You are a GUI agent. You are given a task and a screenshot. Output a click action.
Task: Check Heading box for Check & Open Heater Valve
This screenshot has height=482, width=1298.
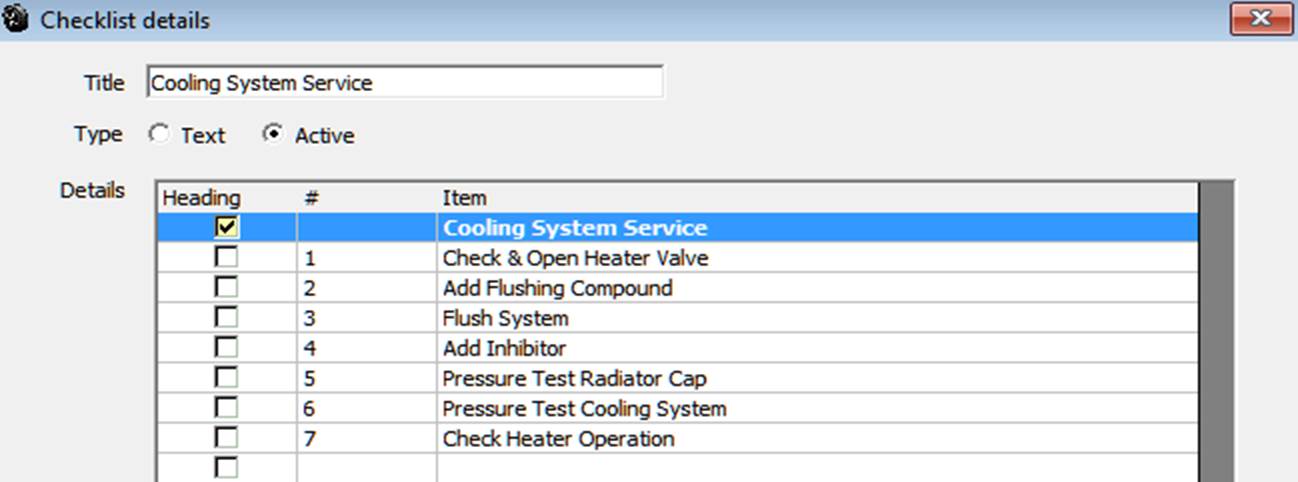(227, 258)
